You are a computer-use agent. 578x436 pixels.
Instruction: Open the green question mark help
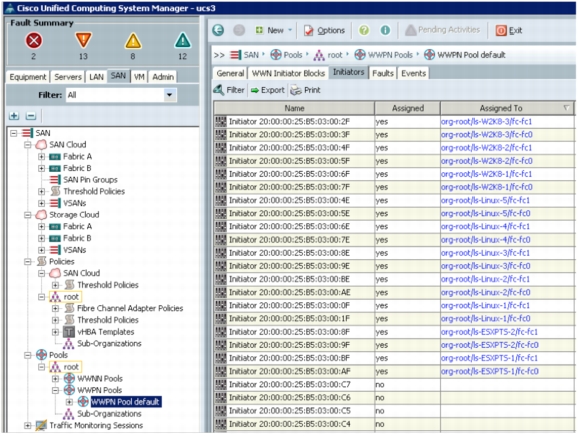(x=364, y=30)
